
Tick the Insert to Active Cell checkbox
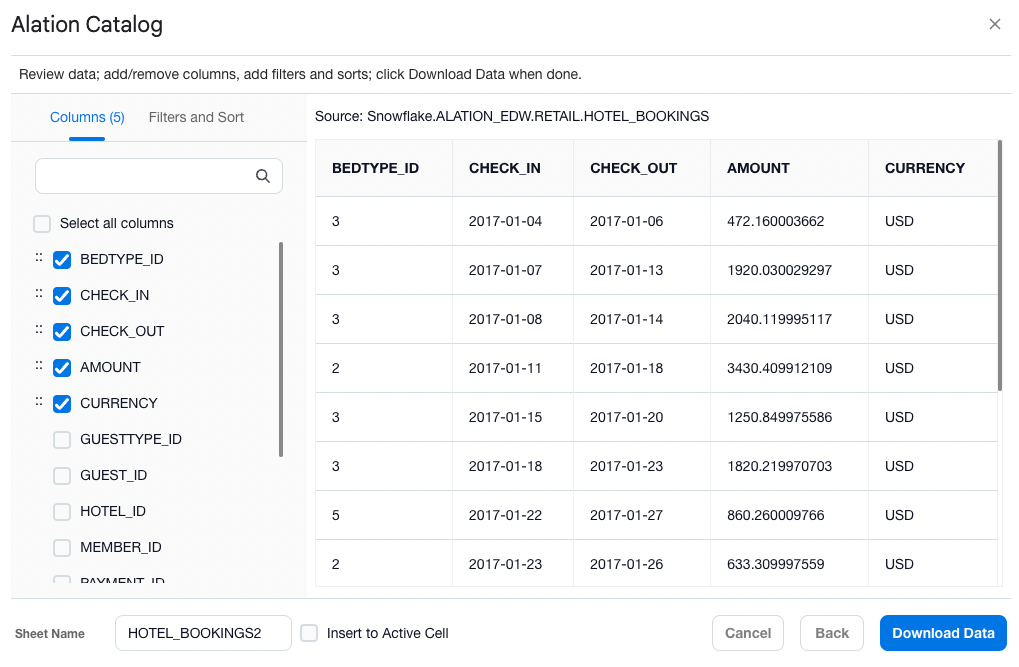click(309, 633)
